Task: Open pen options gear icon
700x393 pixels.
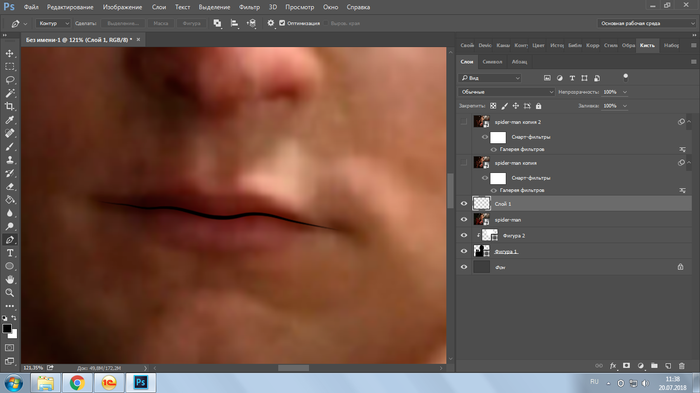Action: pos(271,23)
